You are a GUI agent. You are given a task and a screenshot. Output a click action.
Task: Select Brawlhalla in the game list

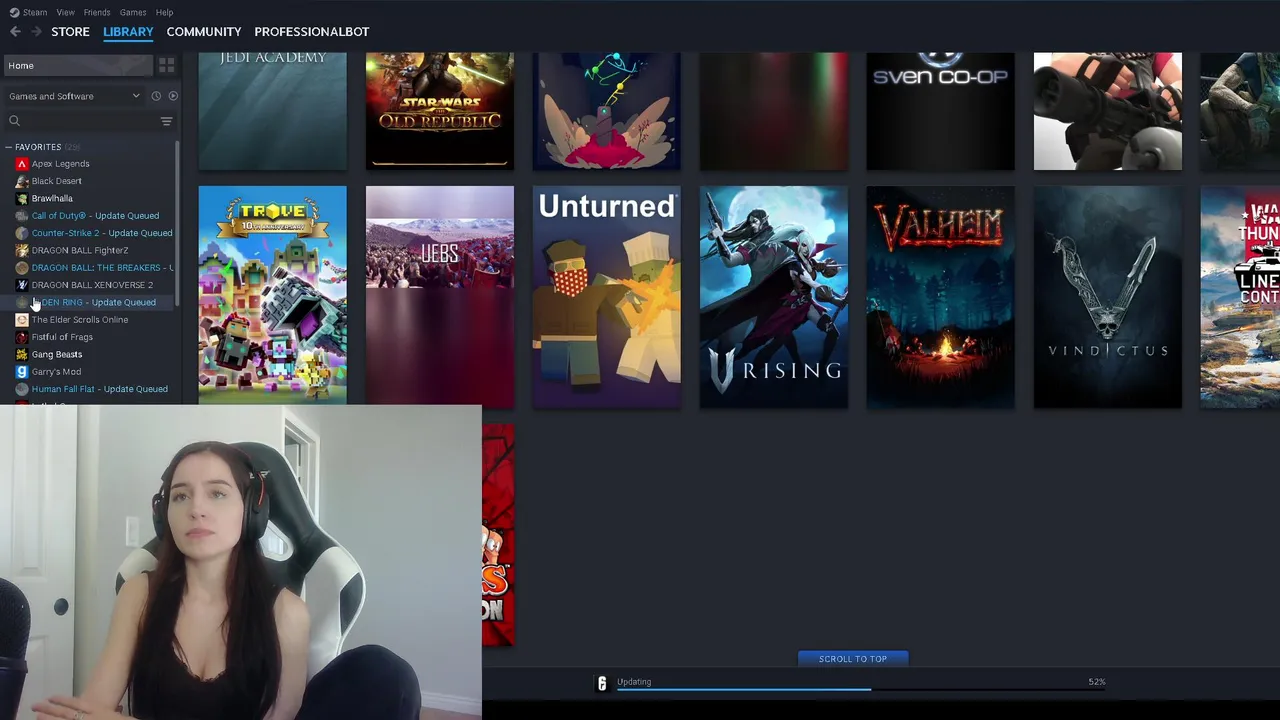[x=52, y=198]
